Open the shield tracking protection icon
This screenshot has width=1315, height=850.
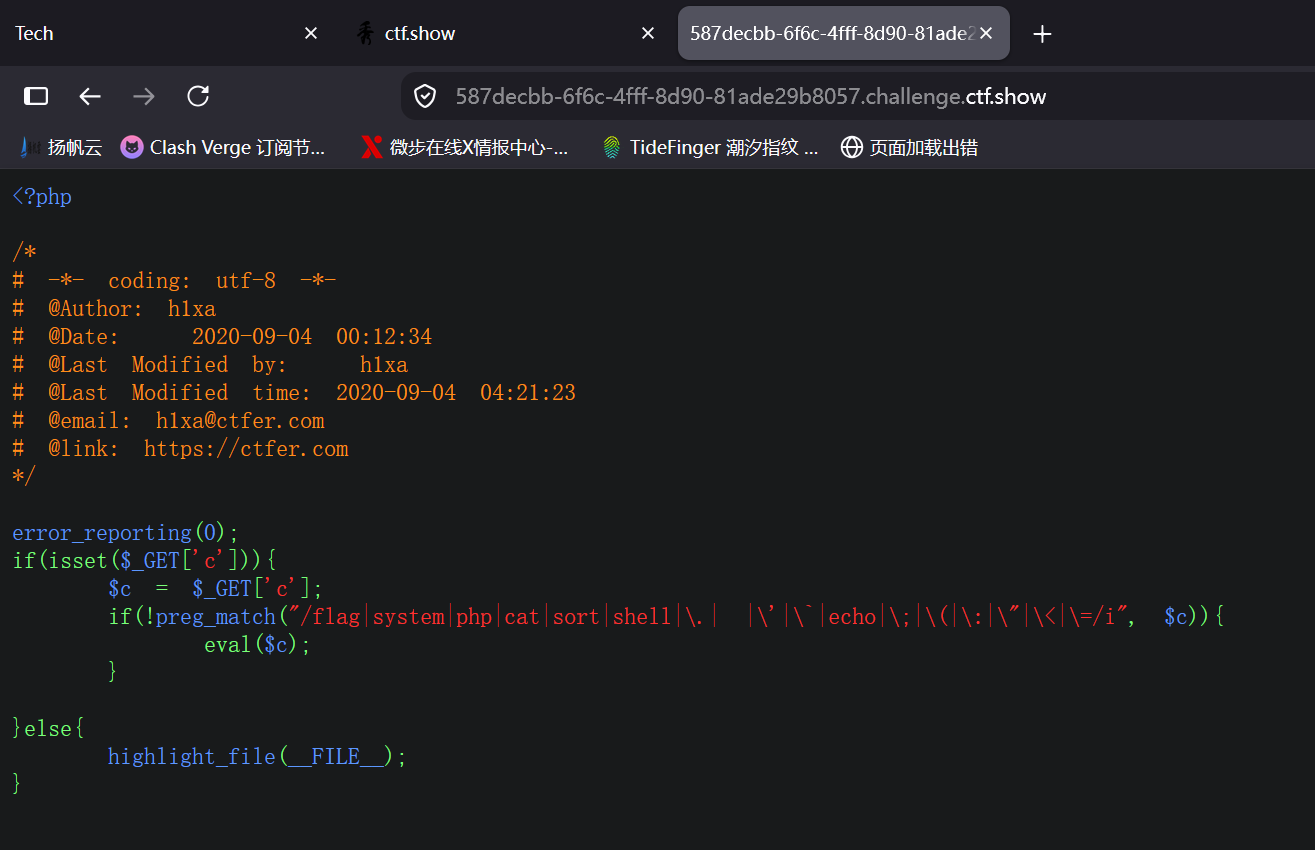[x=425, y=96]
